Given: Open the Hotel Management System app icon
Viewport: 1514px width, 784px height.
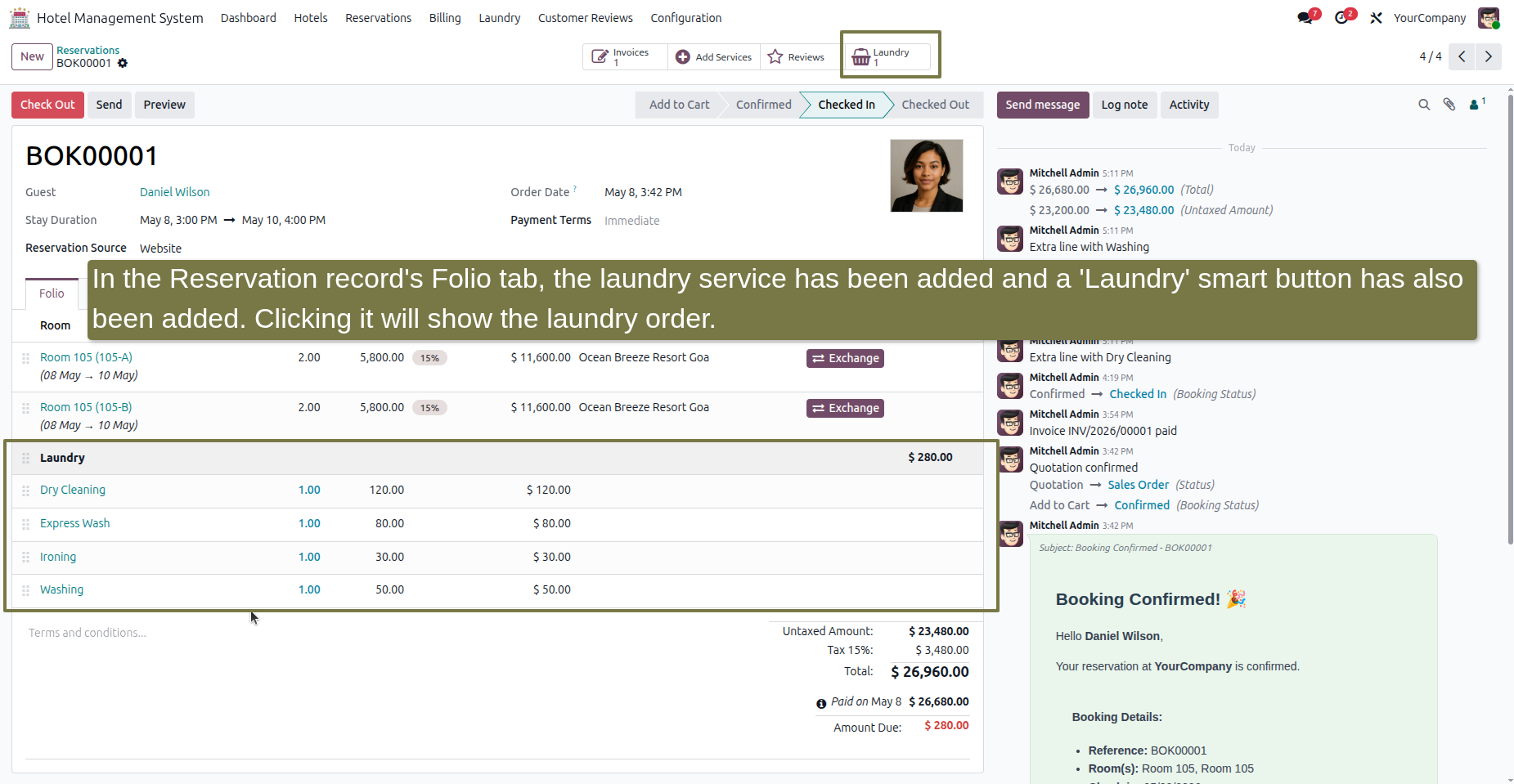Looking at the screenshot, I should click(x=20, y=17).
